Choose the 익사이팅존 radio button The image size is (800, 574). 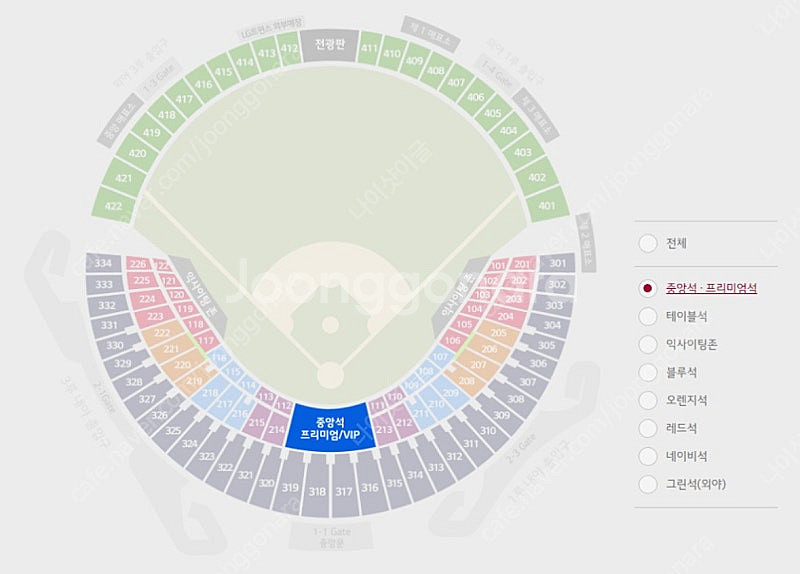point(648,344)
